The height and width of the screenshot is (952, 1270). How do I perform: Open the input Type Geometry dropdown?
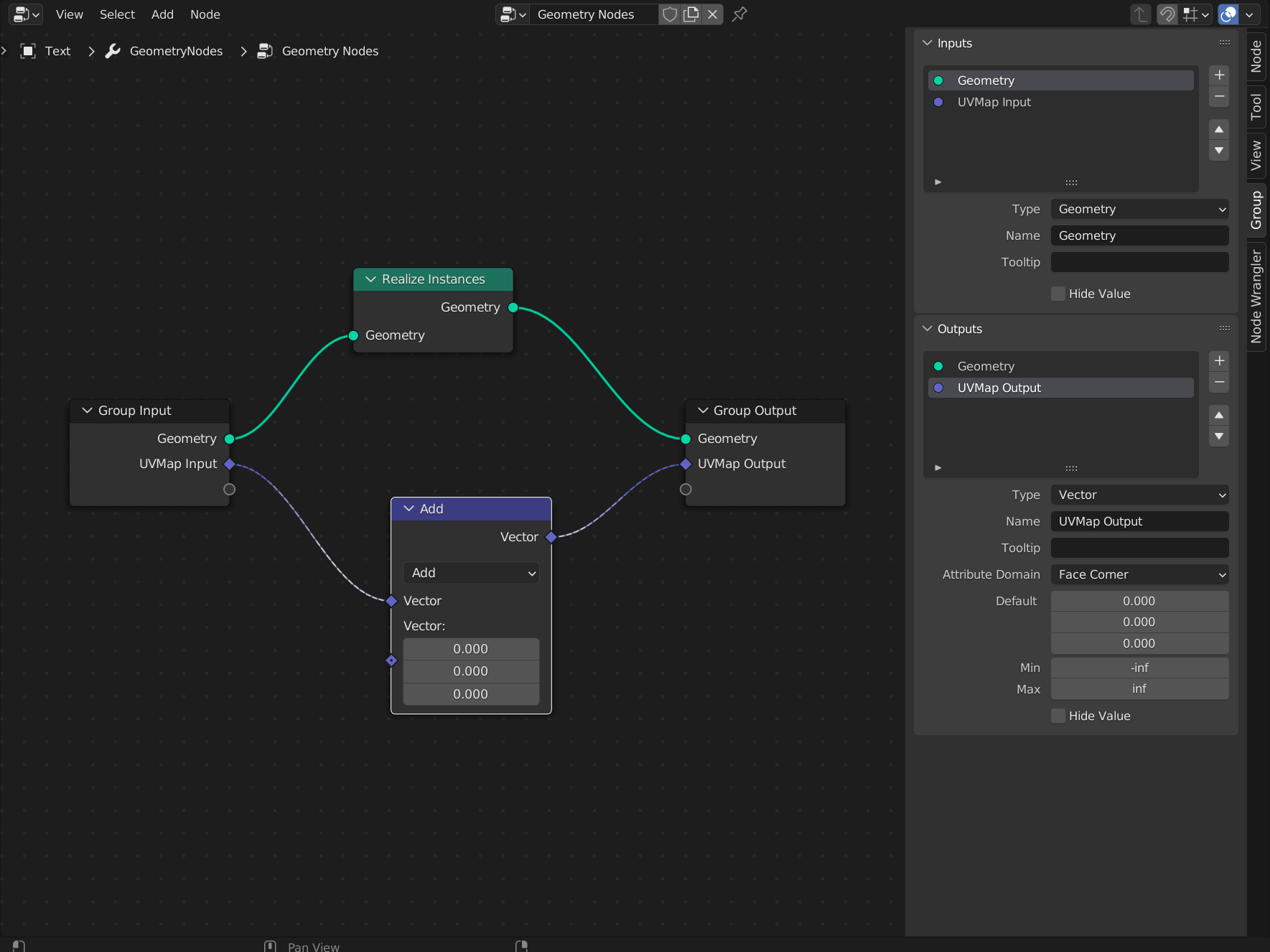pyautogui.click(x=1140, y=209)
